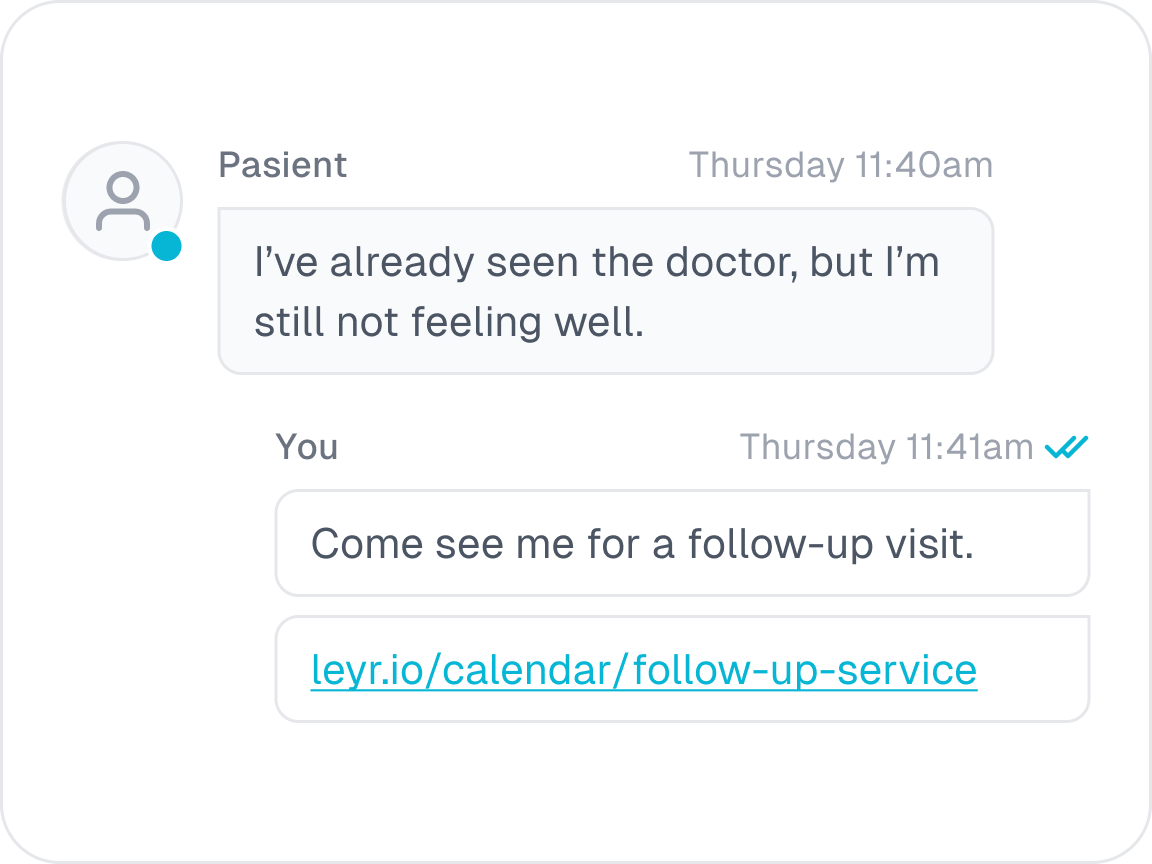
Task: Click the person silhouette inside the avatar
Action: (x=123, y=203)
